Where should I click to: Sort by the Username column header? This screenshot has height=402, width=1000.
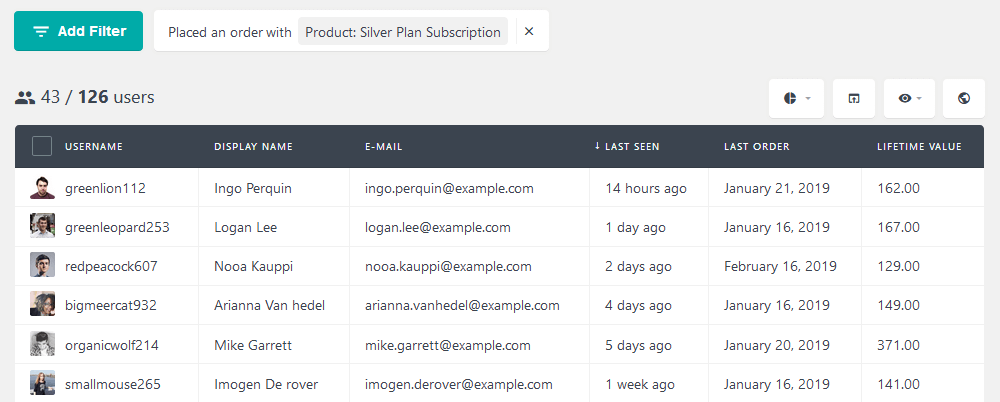pos(94,147)
